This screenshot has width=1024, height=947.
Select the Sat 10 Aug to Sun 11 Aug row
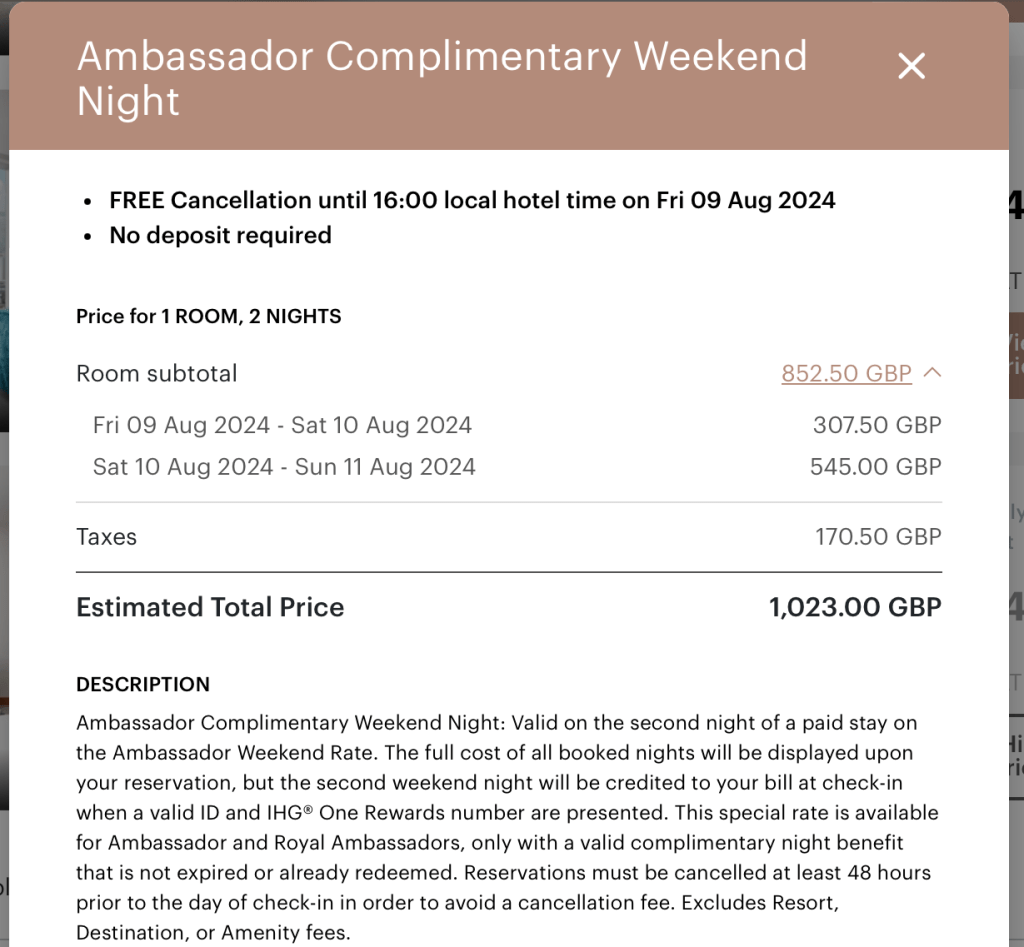point(284,466)
